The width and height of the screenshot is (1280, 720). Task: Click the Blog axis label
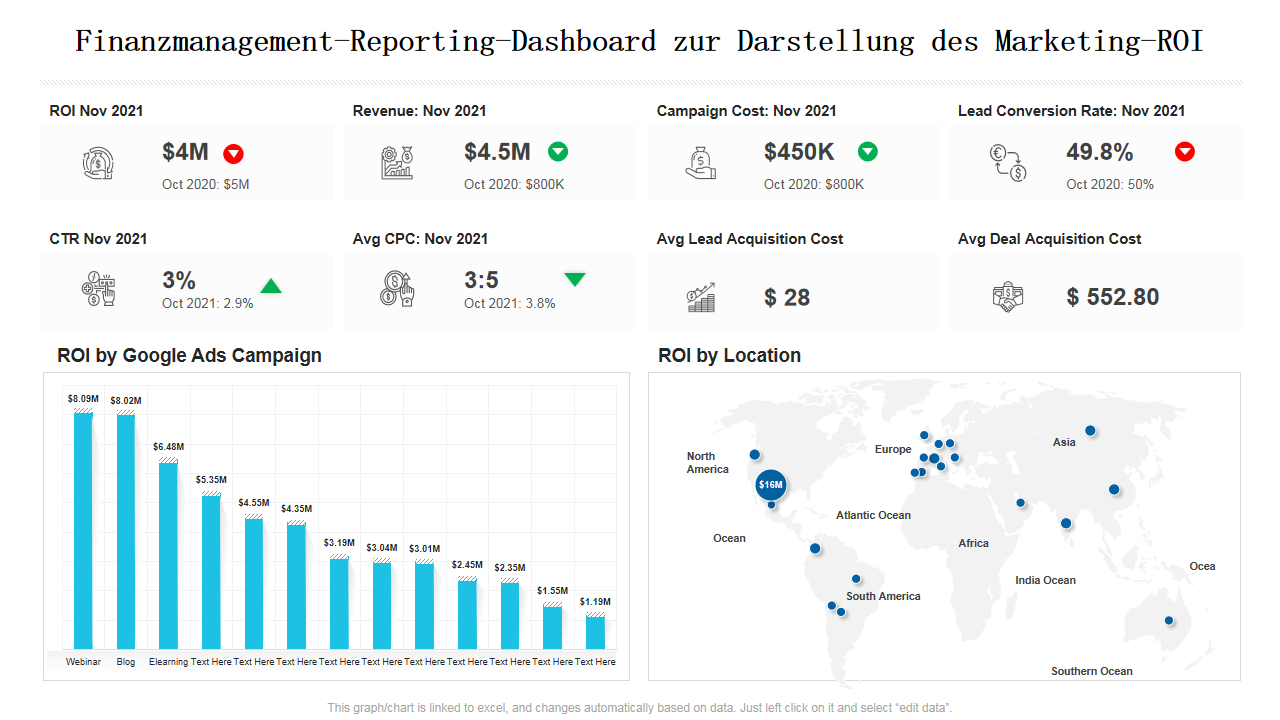pyautogui.click(x=126, y=662)
